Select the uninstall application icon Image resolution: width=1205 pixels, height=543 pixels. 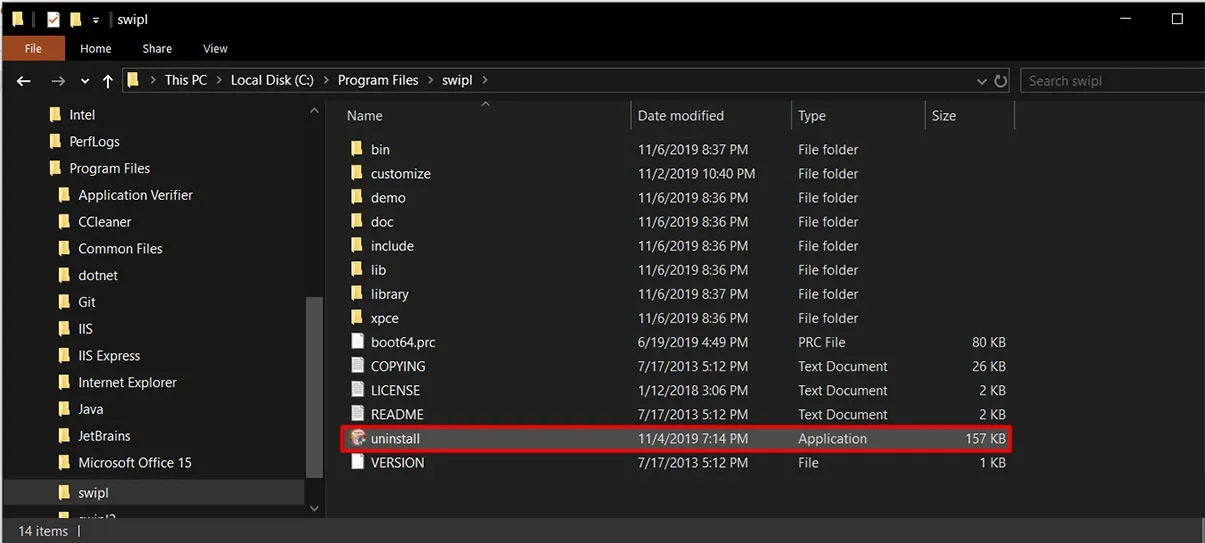pyautogui.click(x=358, y=438)
